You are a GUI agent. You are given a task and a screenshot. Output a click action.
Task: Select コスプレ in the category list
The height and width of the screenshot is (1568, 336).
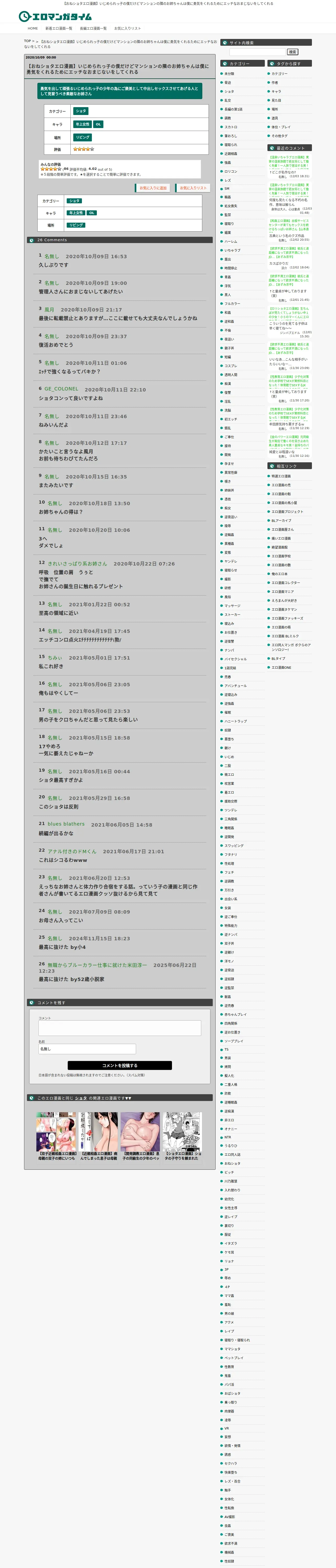(231, 366)
